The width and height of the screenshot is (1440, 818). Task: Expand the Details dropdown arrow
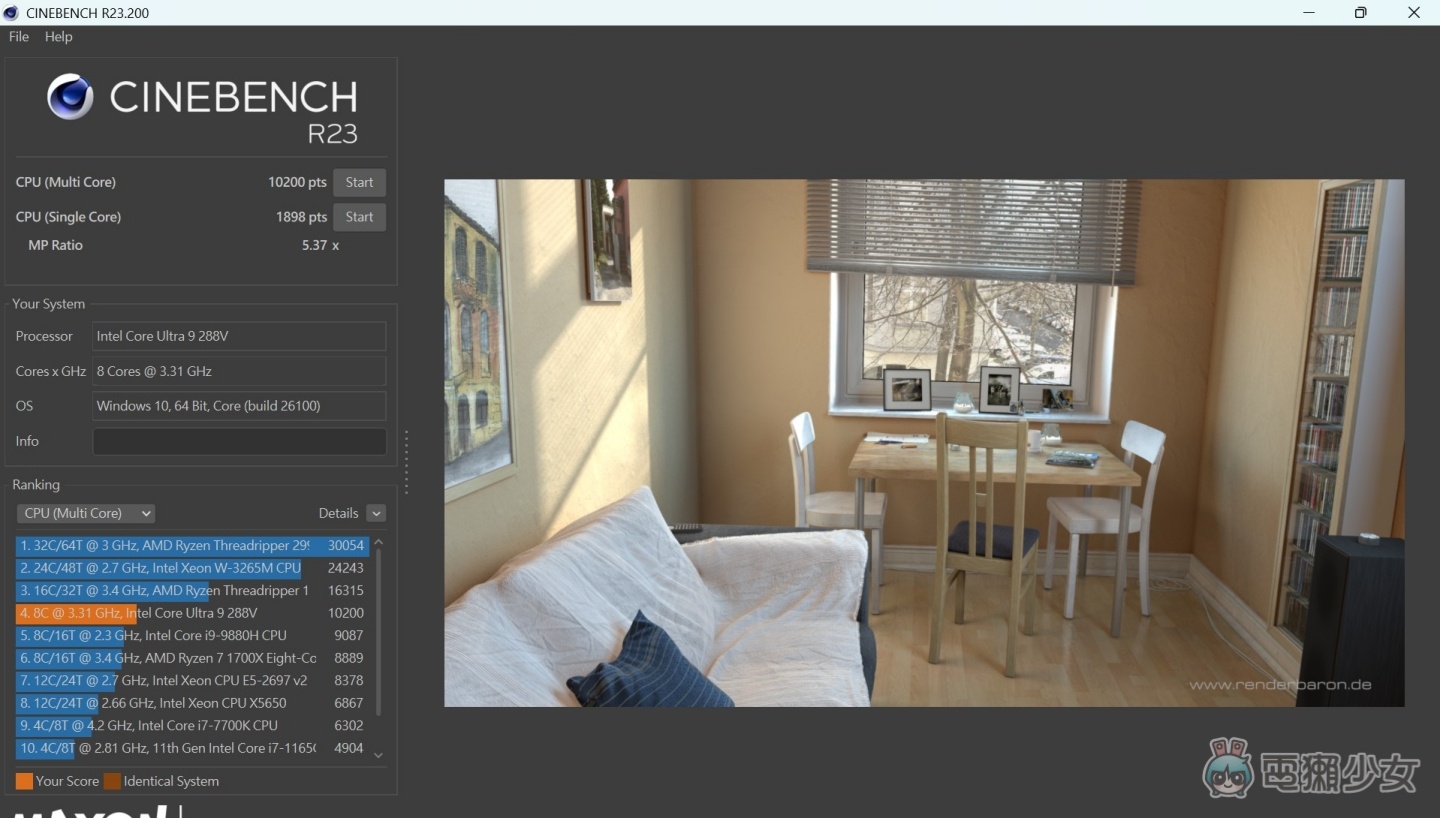pyautogui.click(x=376, y=513)
